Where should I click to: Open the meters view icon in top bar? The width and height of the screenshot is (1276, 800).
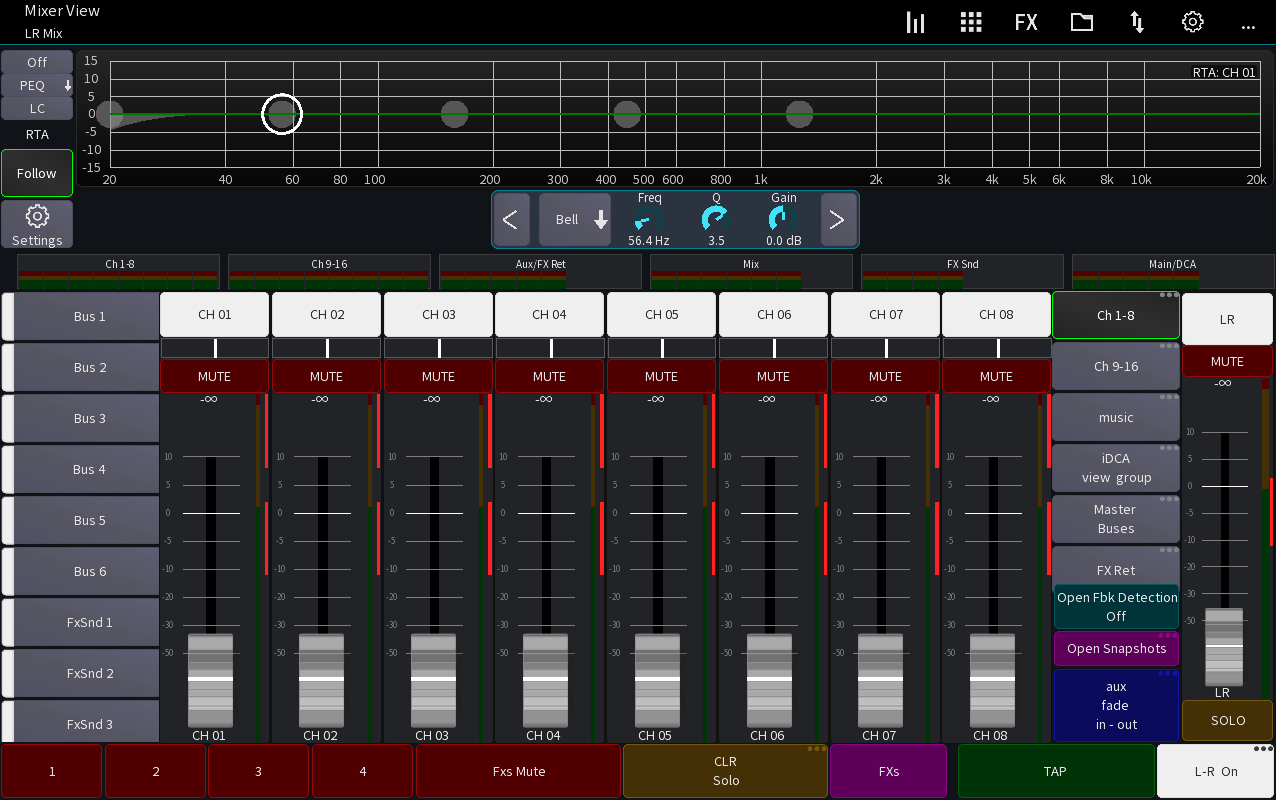pos(915,22)
